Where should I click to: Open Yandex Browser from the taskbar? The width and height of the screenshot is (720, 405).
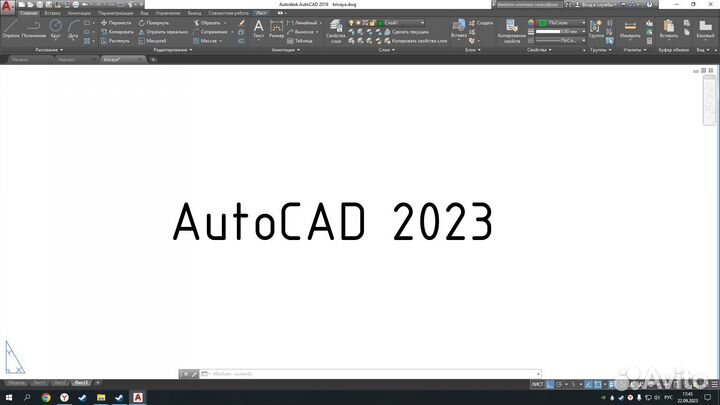(64, 397)
